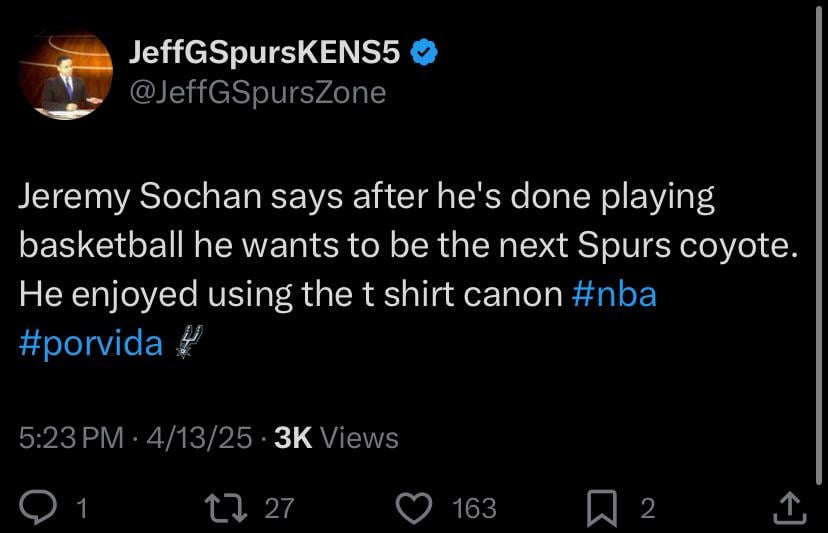Click the retweet count 27
This screenshot has height=533, width=828.
279,508
